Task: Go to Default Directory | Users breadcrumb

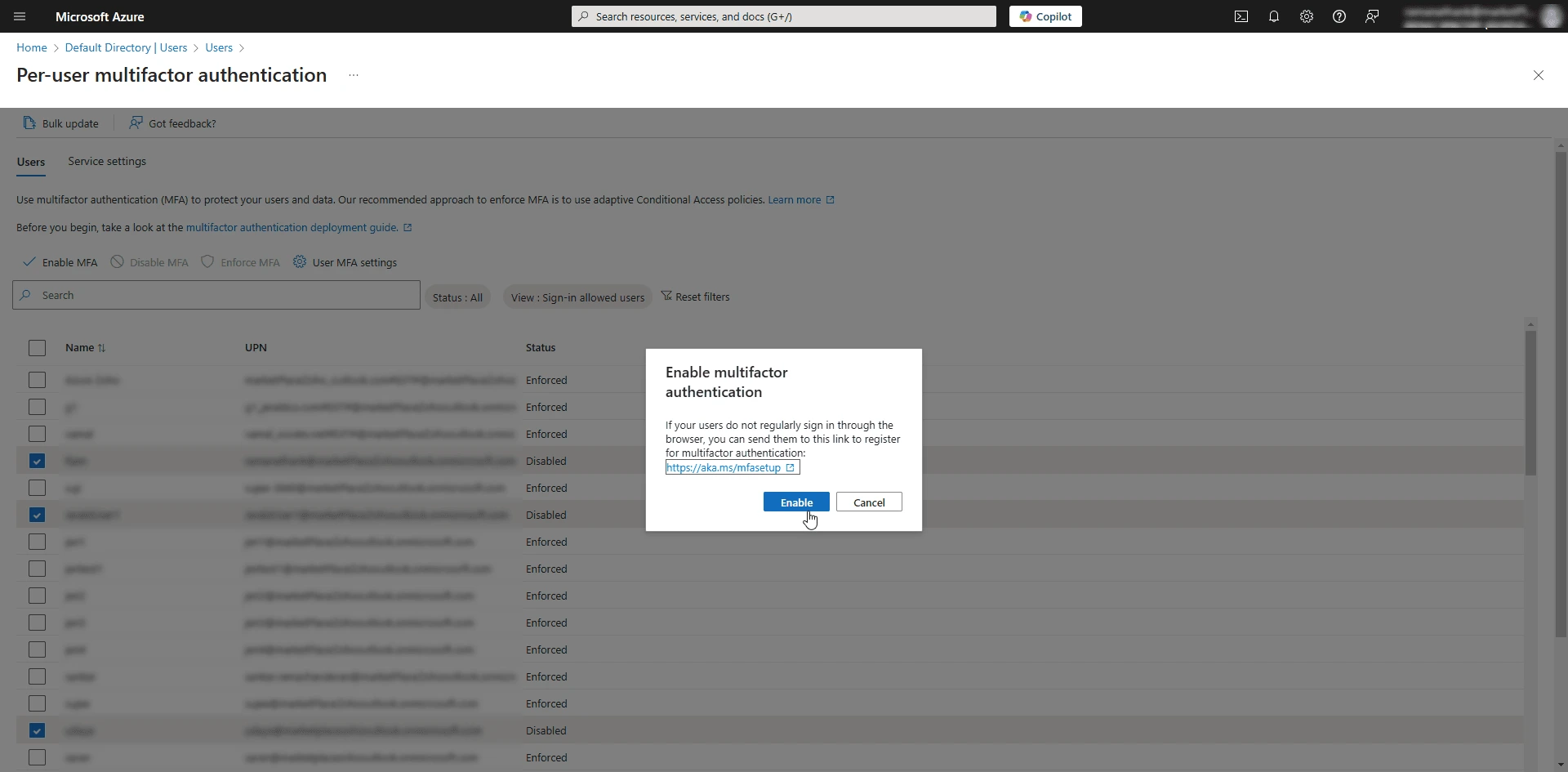Action: (x=126, y=47)
